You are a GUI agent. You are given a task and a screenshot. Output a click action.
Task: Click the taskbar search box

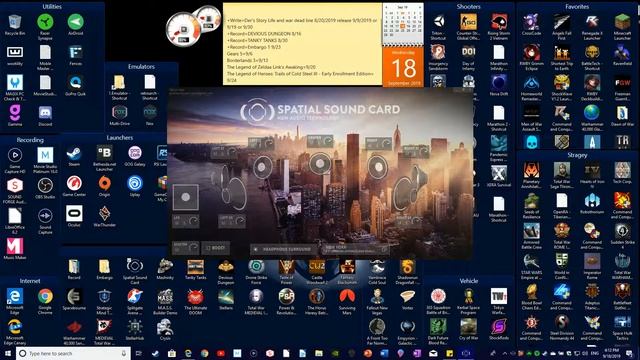click(73, 353)
